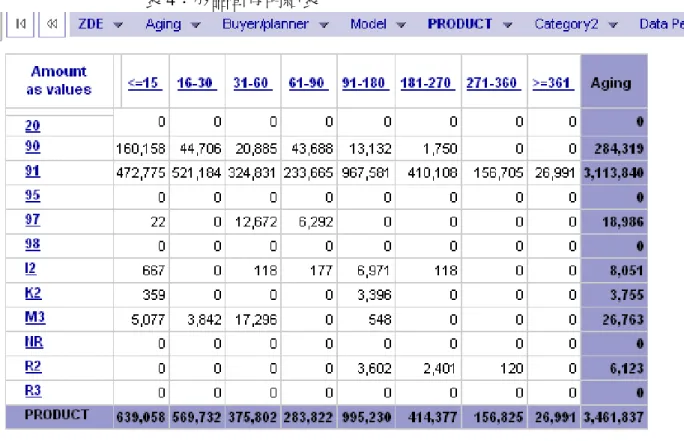684x441 pixels.
Task: Select row total 284,319
Action: point(619,149)
